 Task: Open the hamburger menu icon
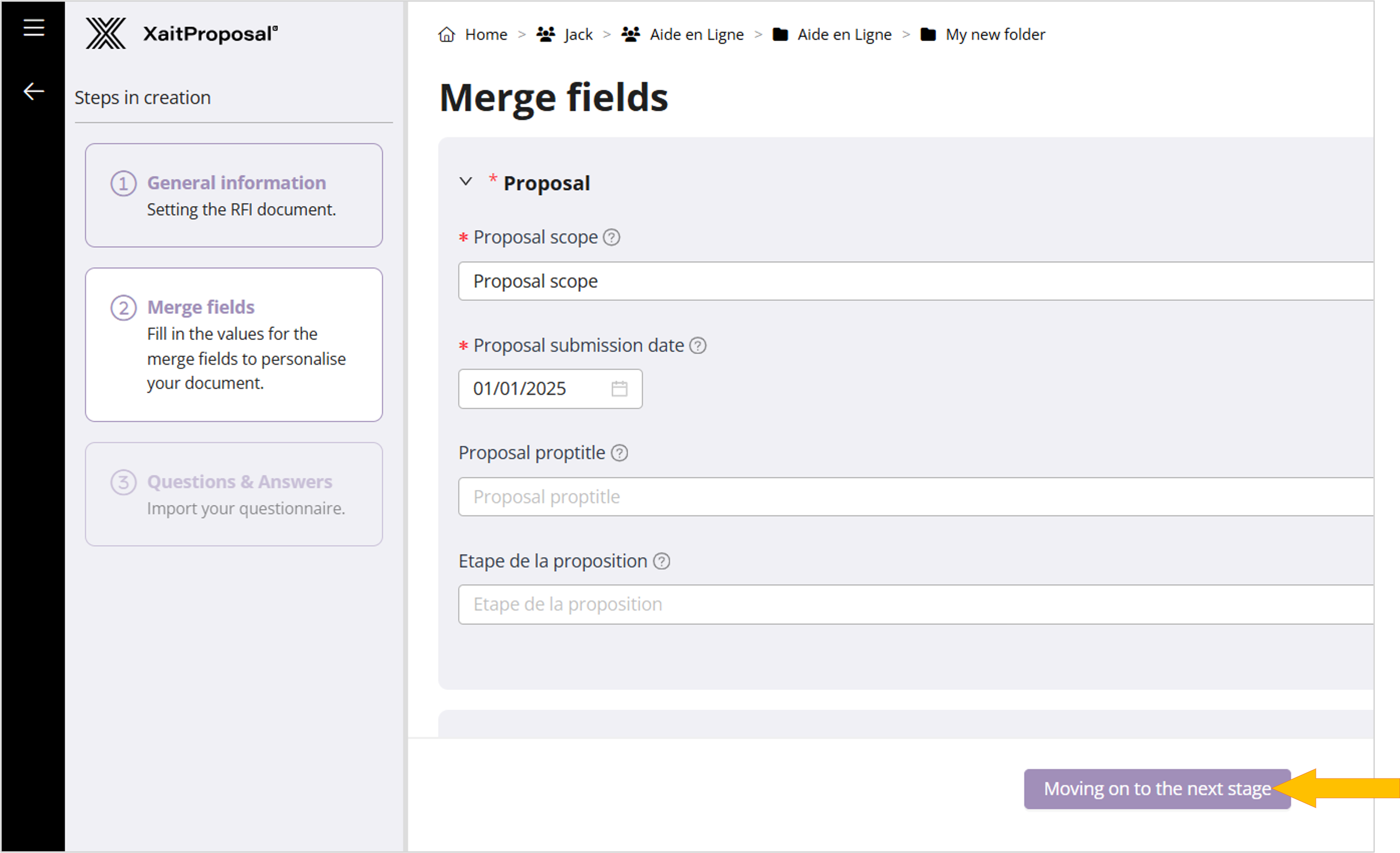[33, 27]
